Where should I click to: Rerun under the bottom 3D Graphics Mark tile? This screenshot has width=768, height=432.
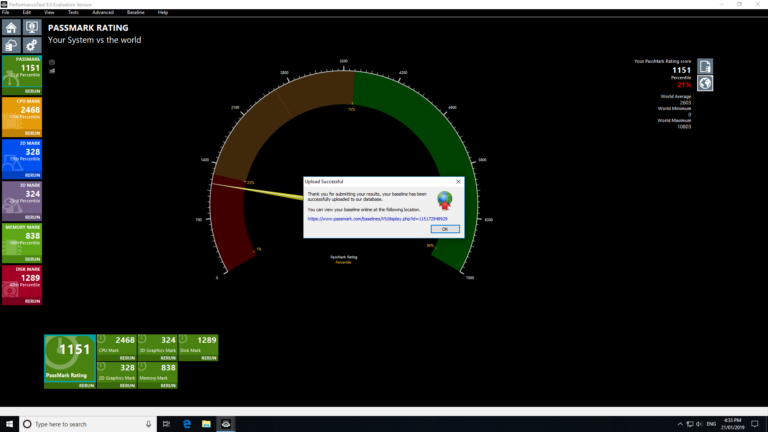pos(168,358)
